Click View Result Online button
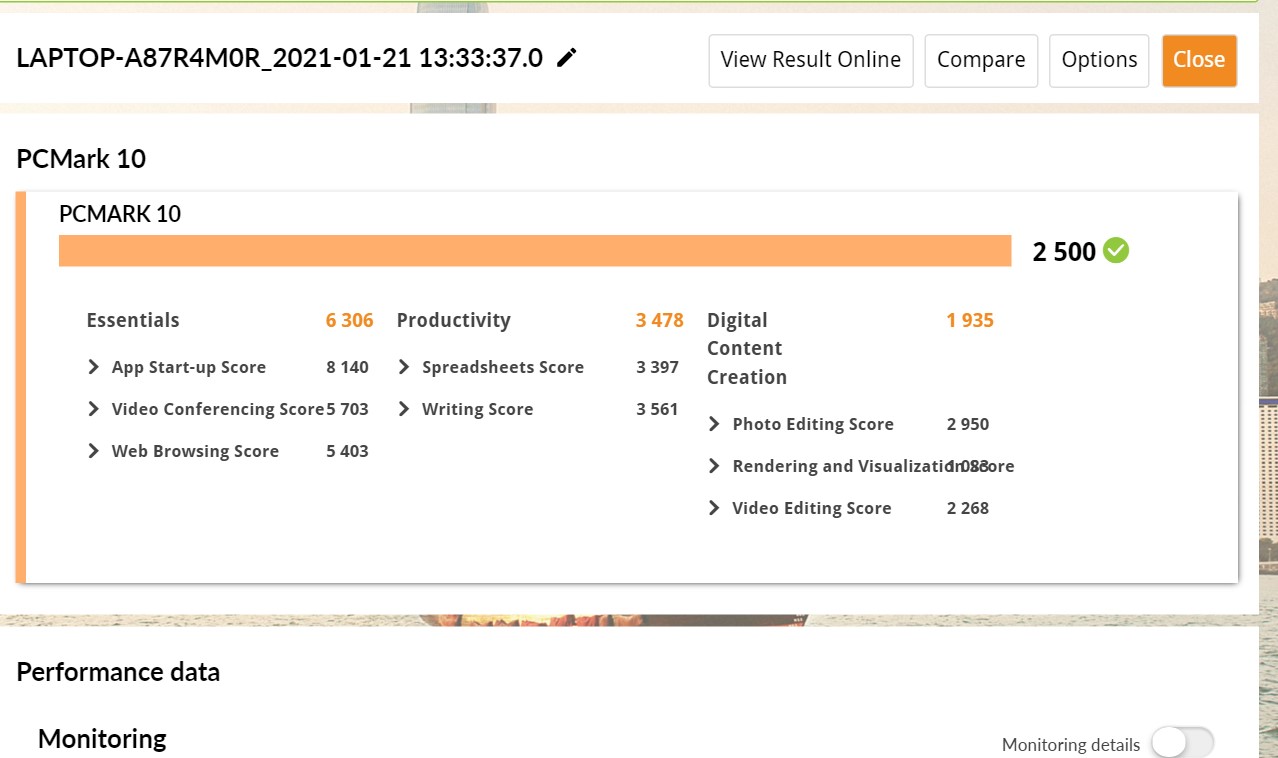The width and height of the screenshot is (1278, 758). click(810, 60)
